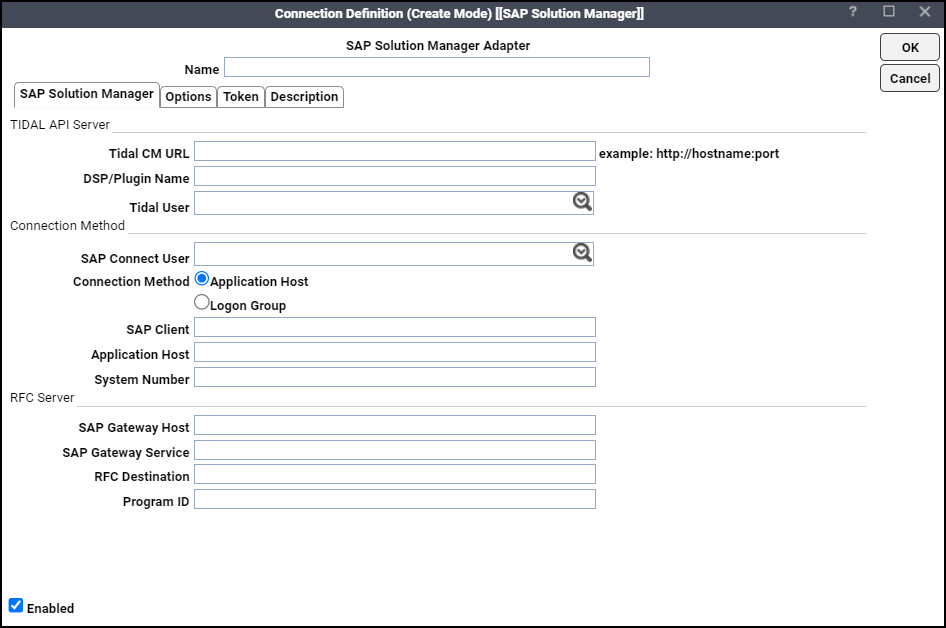Image resolution: width=946 pixels, height=628 pixels.
Task: Focus the Name input field
Action: point(437,67)
